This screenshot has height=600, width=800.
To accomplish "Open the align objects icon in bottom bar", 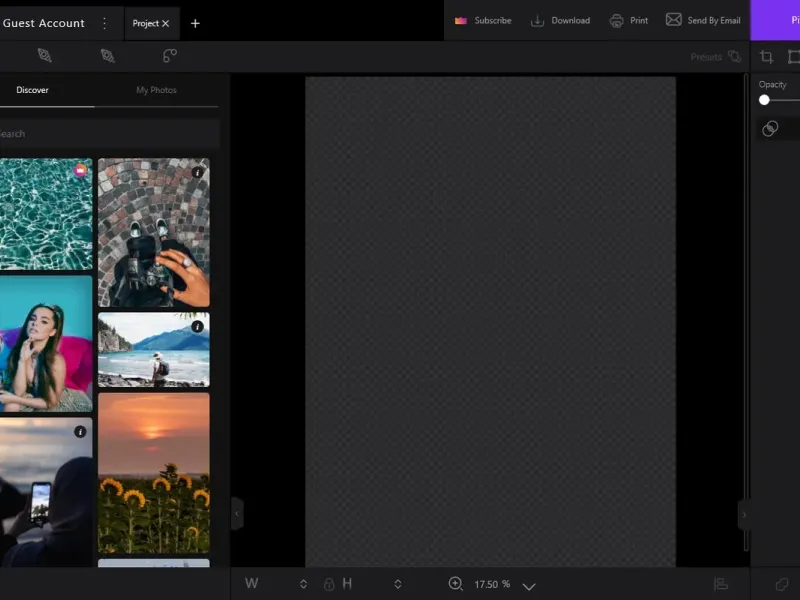I will point(720,584).
